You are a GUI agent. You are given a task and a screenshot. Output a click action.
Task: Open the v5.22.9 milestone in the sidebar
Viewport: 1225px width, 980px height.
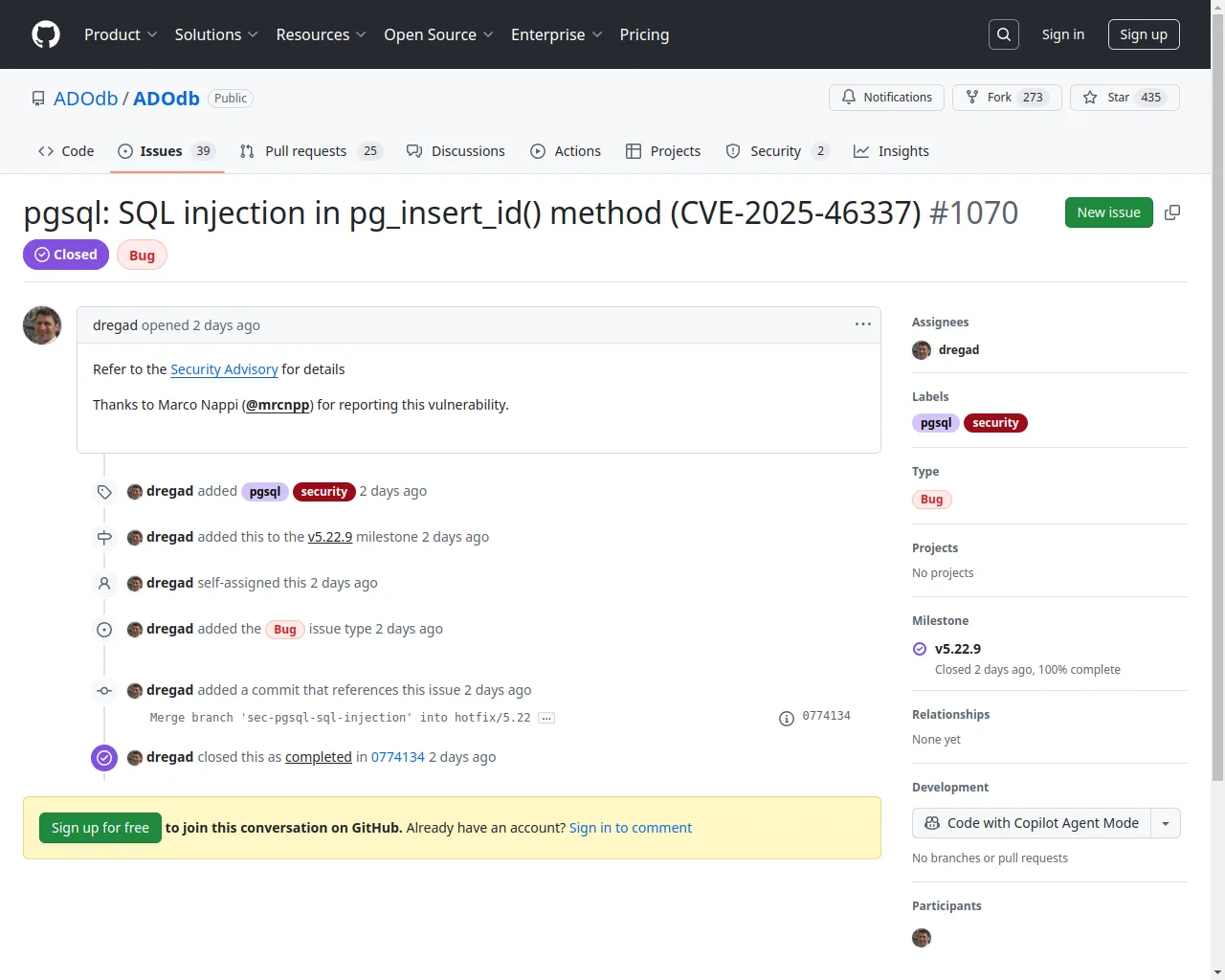click(x=958, y=649)
